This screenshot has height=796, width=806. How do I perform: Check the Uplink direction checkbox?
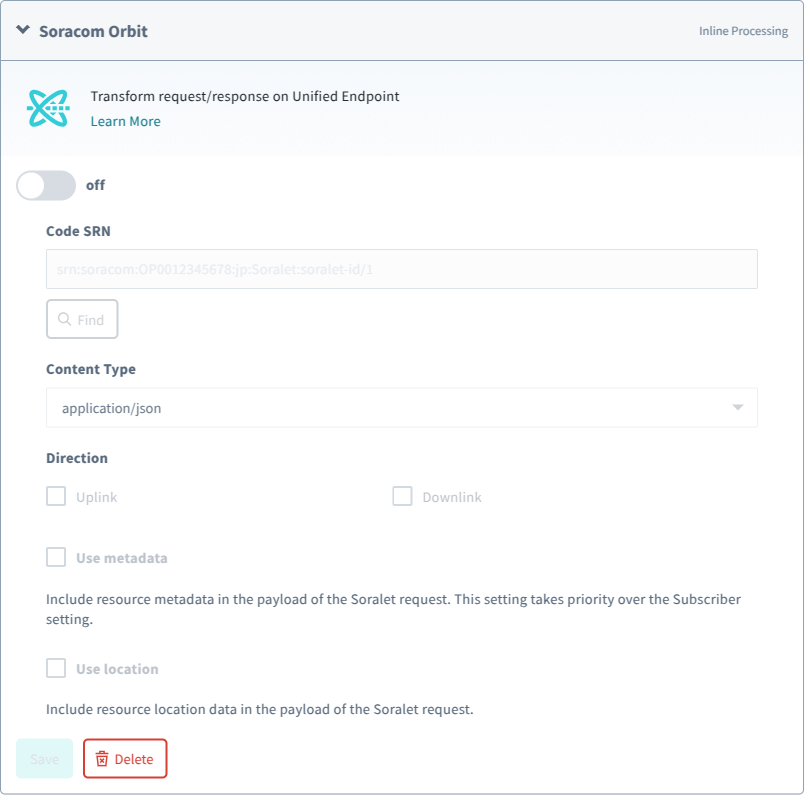pyautogui.click(x=56, y=497)
